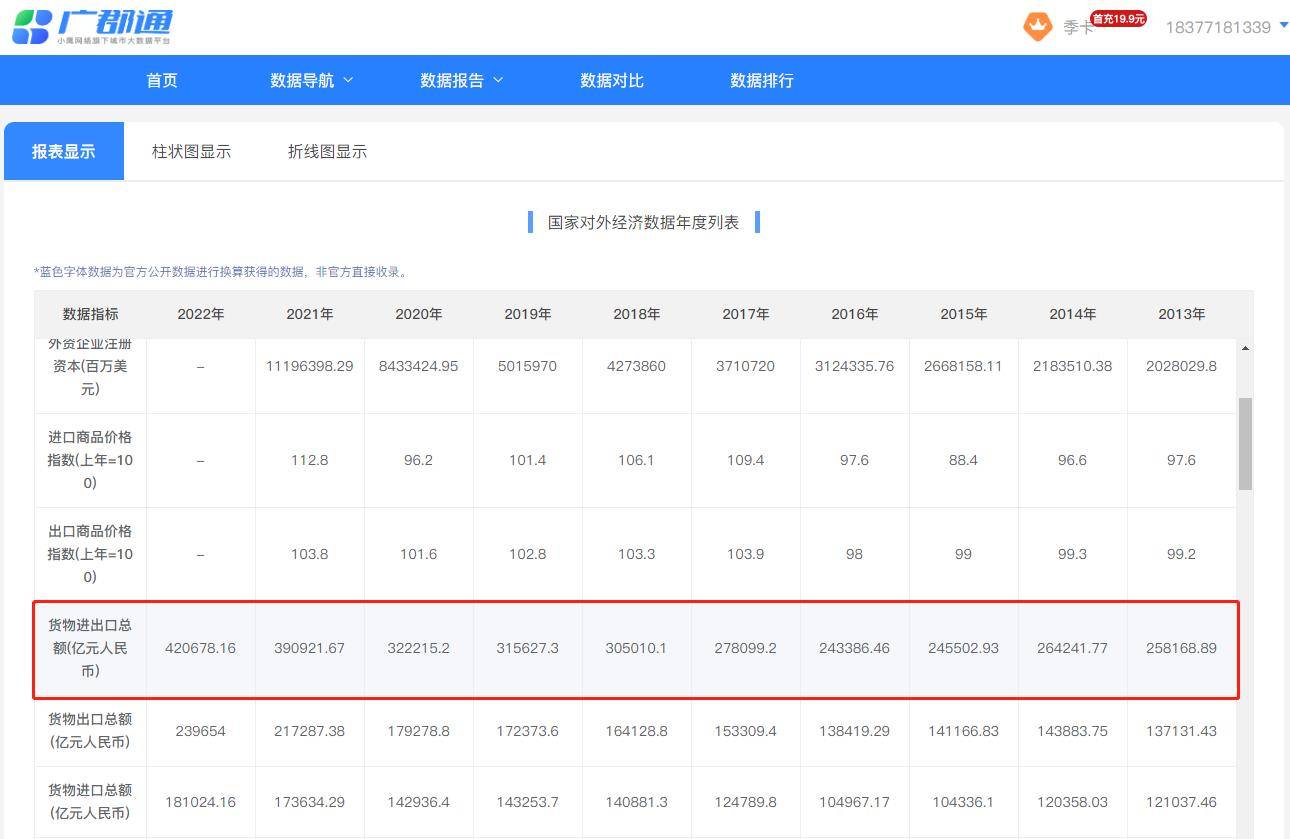Select the 2022年 column header
This screenshot has width=1290, height=839.
coord(200,313)
